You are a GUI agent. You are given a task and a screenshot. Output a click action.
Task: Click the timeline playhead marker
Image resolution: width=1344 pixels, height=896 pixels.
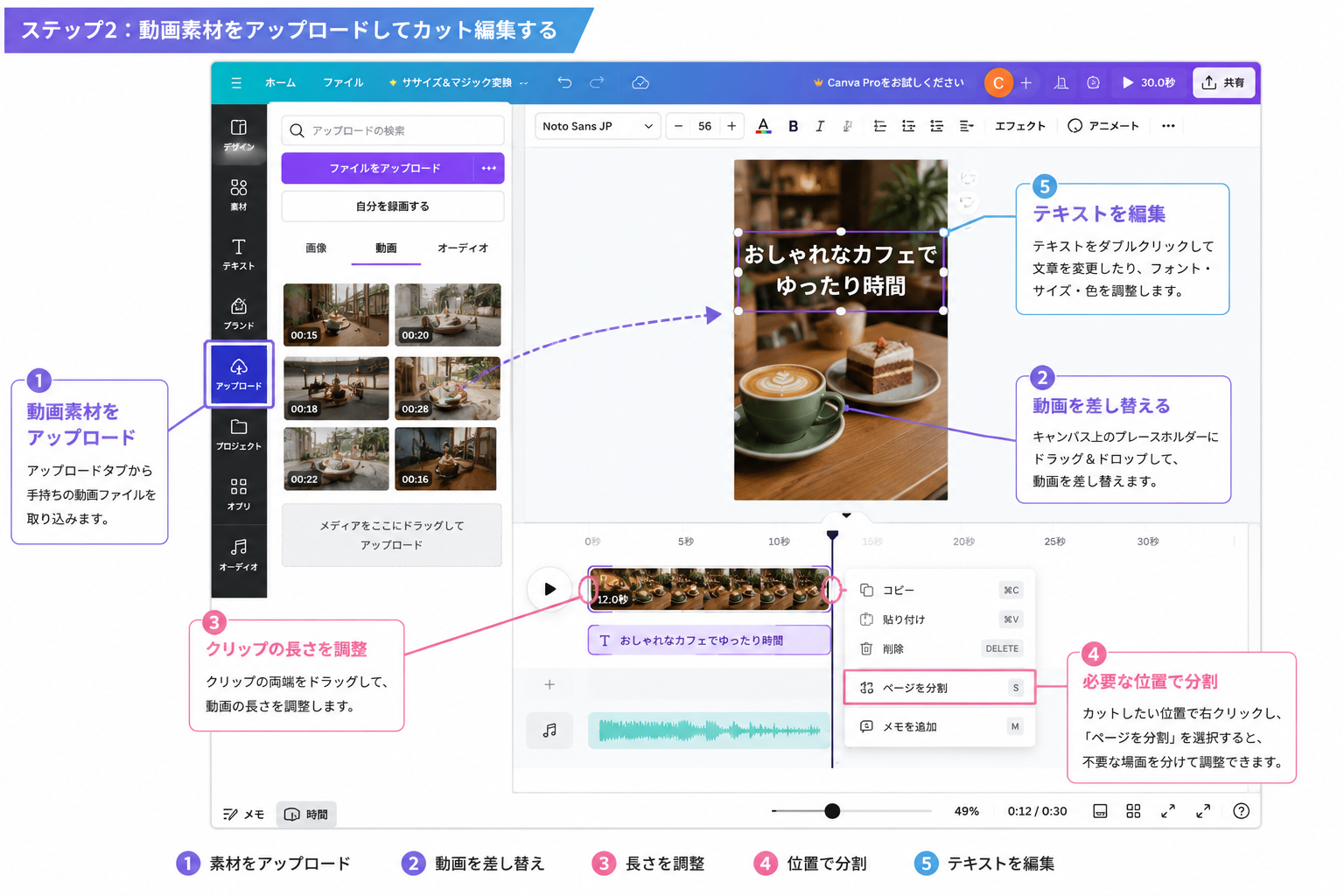pos(832,534)
